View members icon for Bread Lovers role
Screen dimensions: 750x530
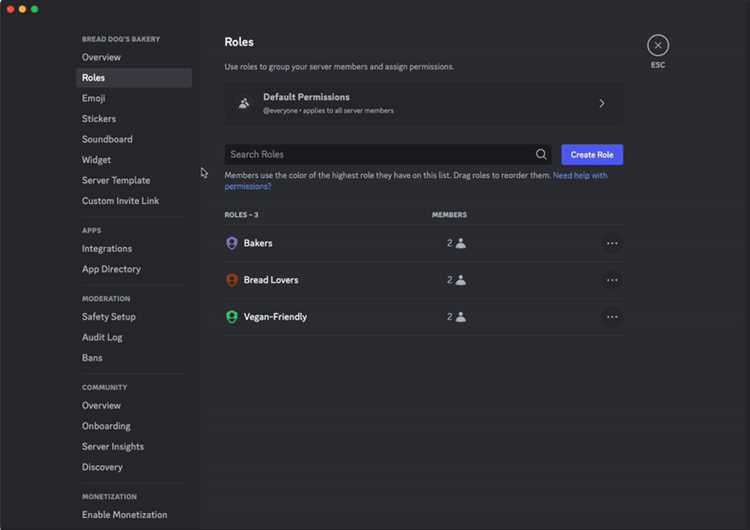coord(461,280)
